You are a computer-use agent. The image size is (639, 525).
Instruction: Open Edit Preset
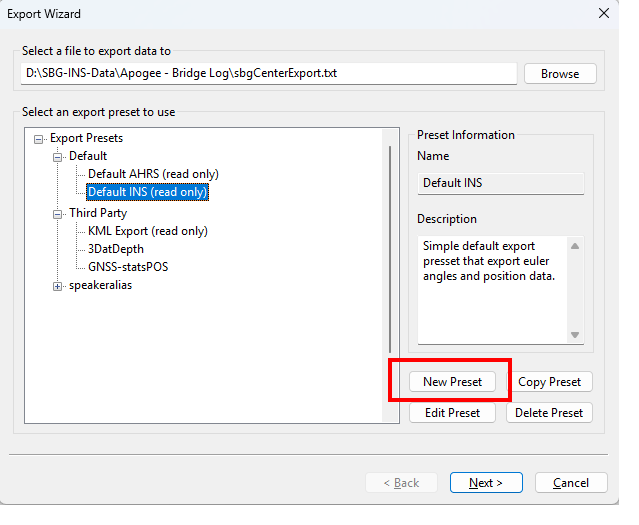click(452, 413)
